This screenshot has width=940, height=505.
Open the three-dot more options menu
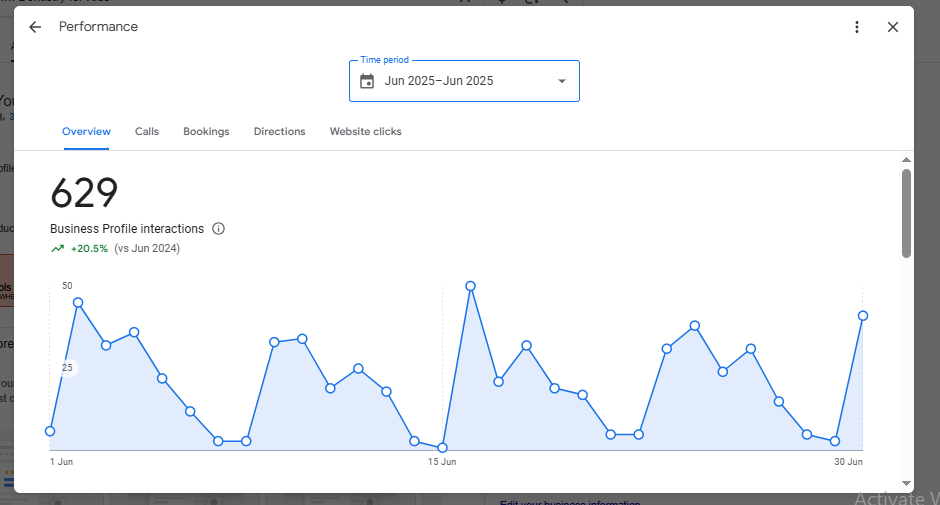857,27
